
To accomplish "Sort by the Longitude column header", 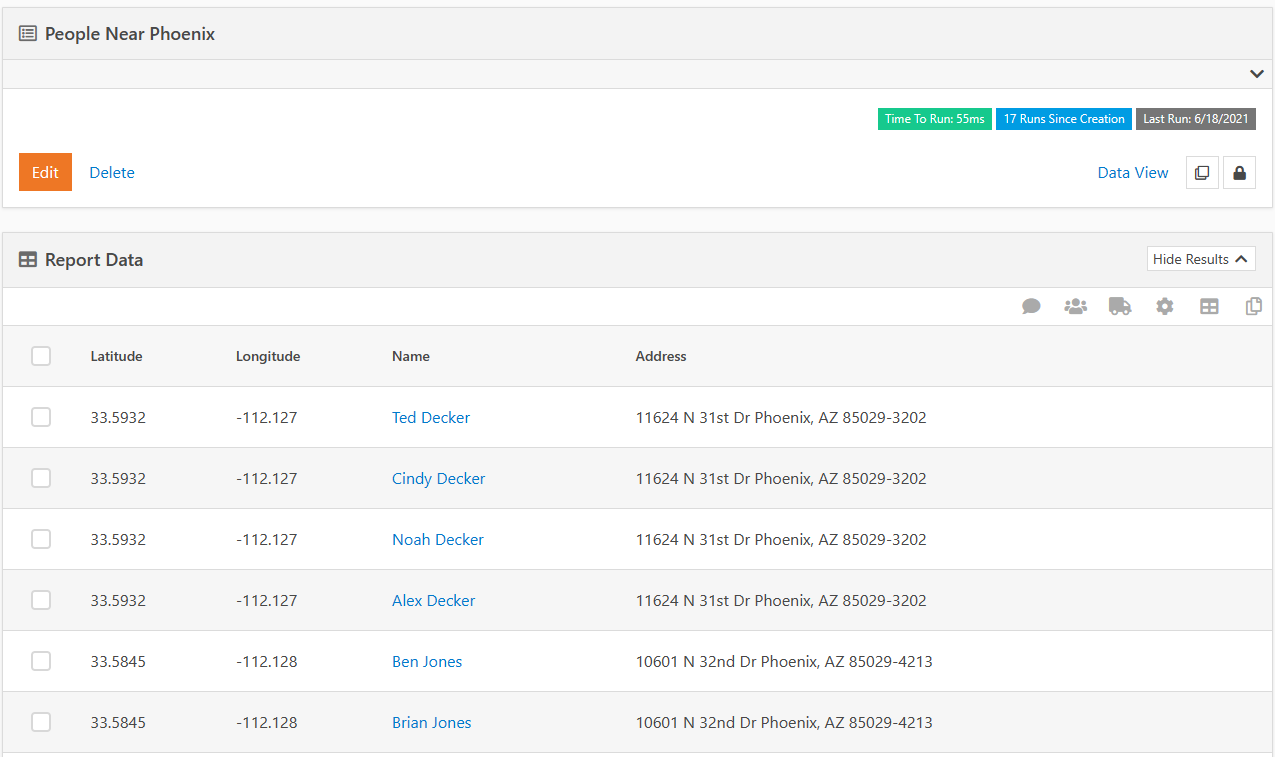I will [268, 356].
